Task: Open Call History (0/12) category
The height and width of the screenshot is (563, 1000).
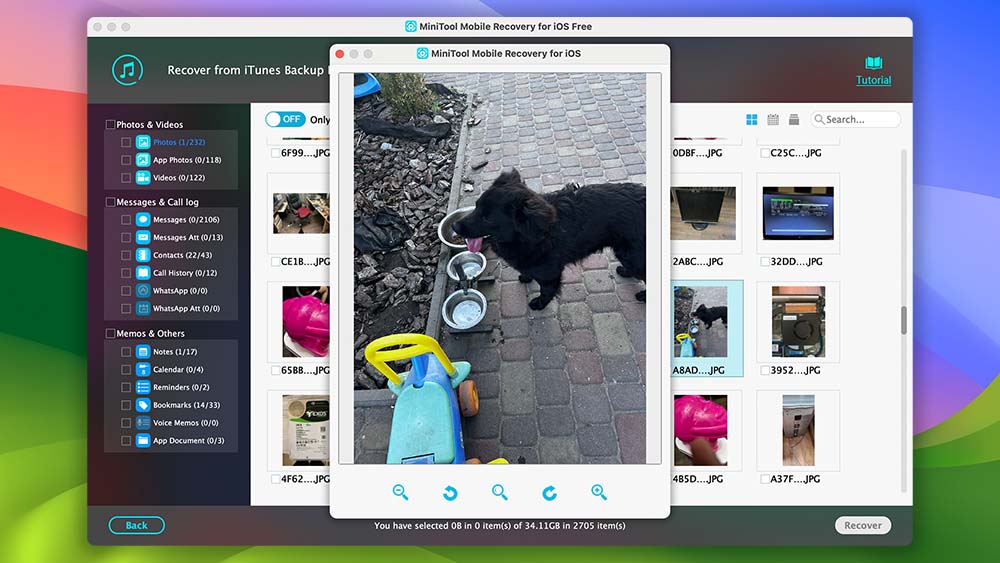Action: point(185,273)
